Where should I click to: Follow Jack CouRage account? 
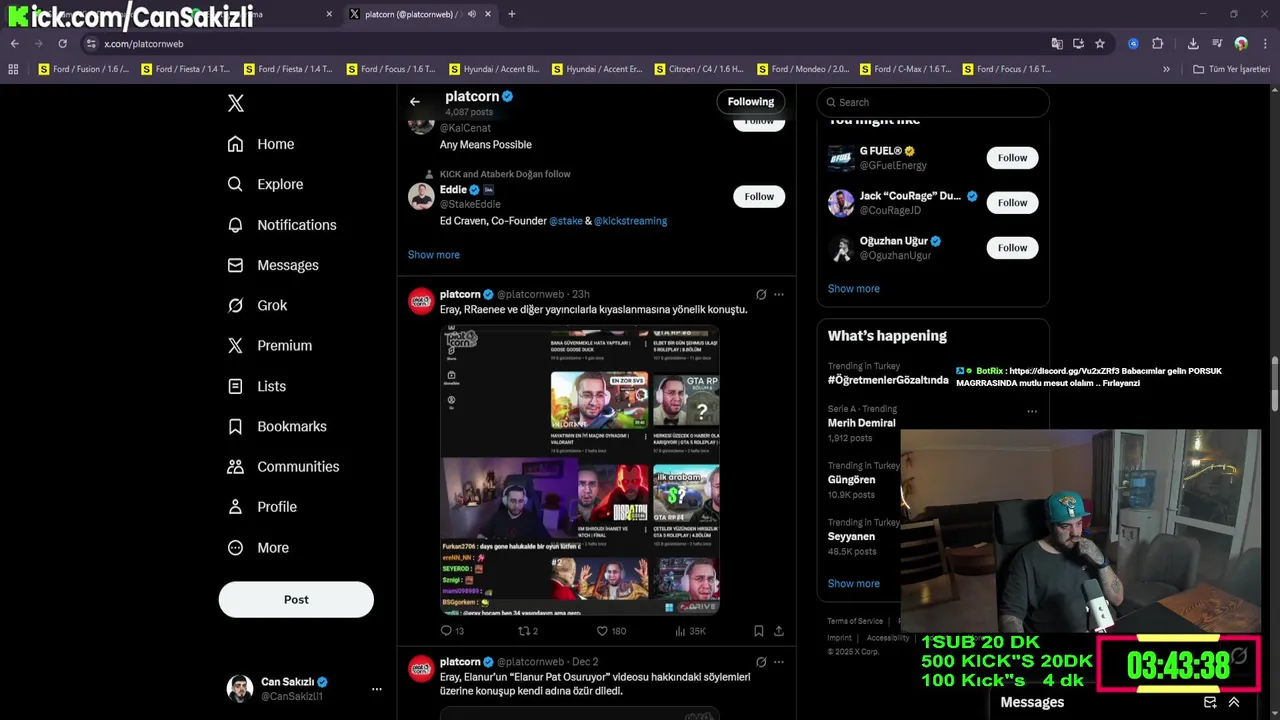(1012, 202)
